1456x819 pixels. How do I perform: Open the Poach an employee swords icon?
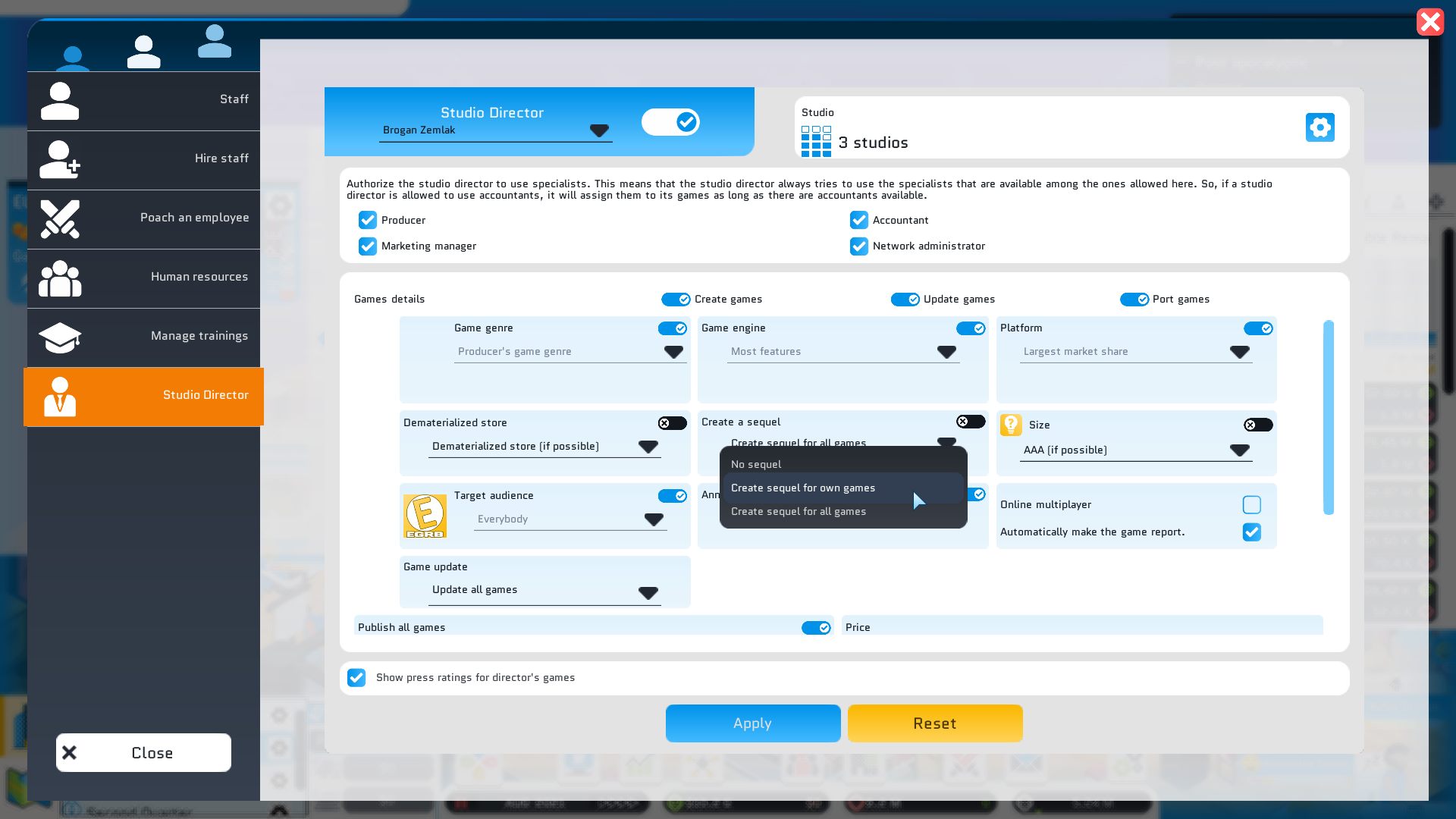click(x=60, y=219)
